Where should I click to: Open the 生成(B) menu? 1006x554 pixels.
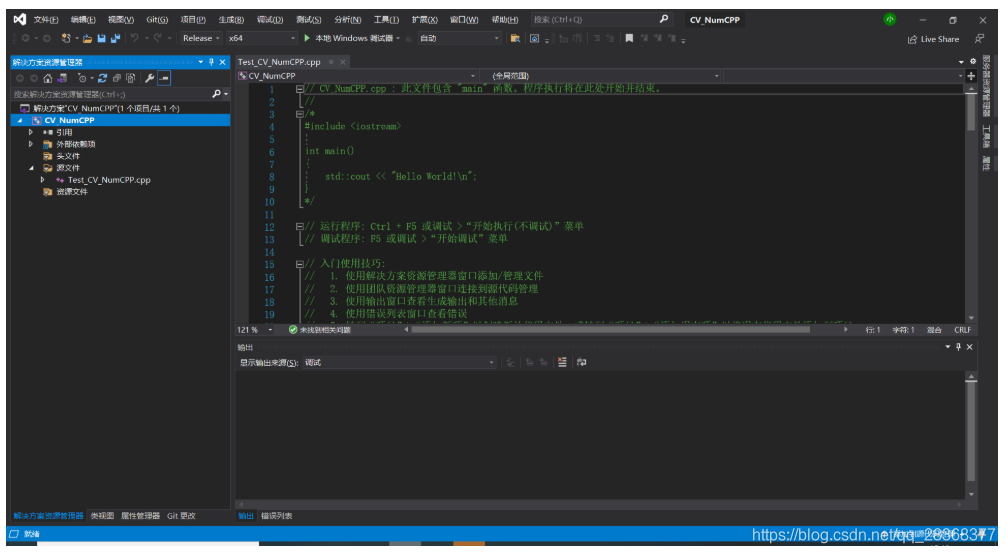pyautogui.click(x=231, y=20)
